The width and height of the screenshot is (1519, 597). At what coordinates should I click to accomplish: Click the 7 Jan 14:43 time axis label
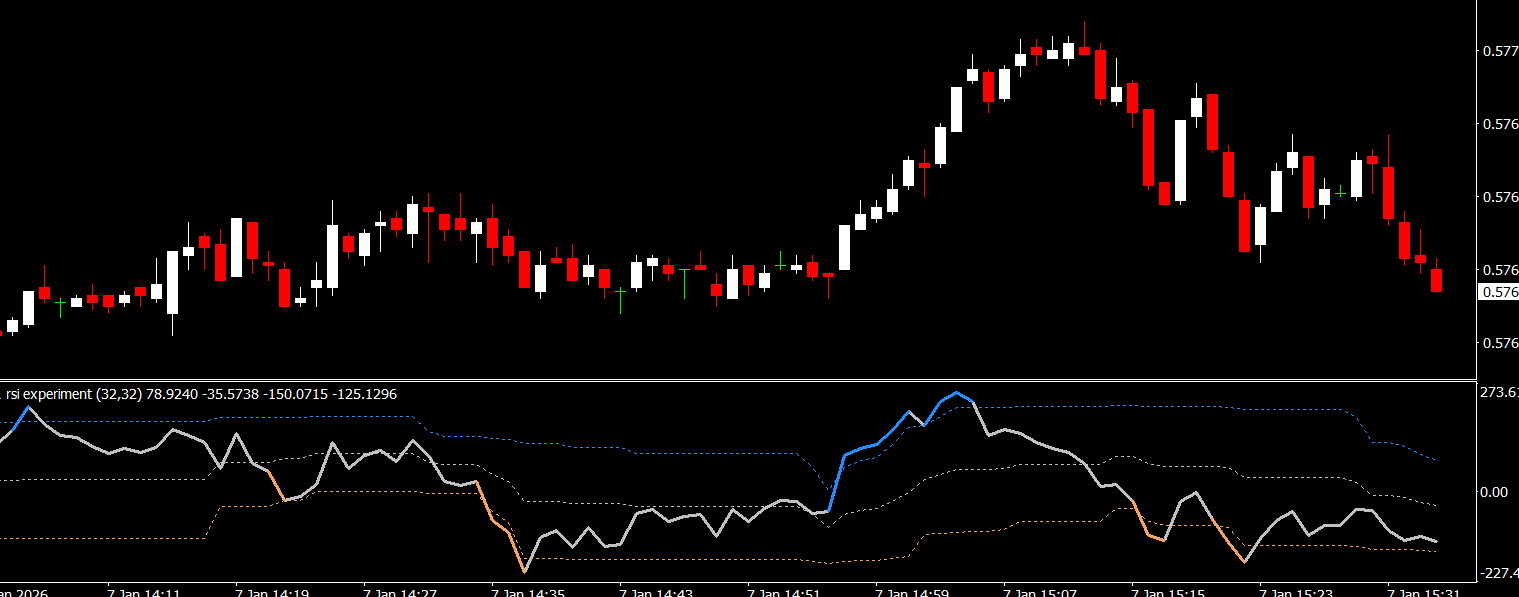(x=657, y=593)
